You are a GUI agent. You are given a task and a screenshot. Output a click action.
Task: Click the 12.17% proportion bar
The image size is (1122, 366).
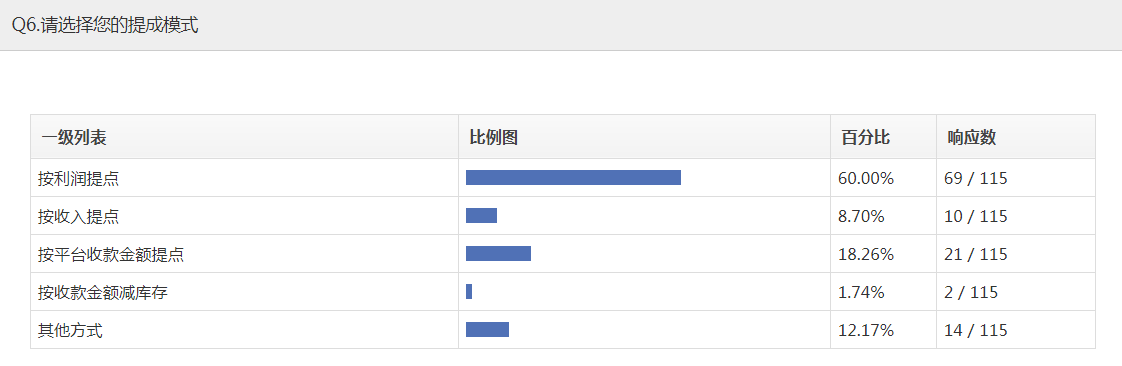[x=487, y=329]
